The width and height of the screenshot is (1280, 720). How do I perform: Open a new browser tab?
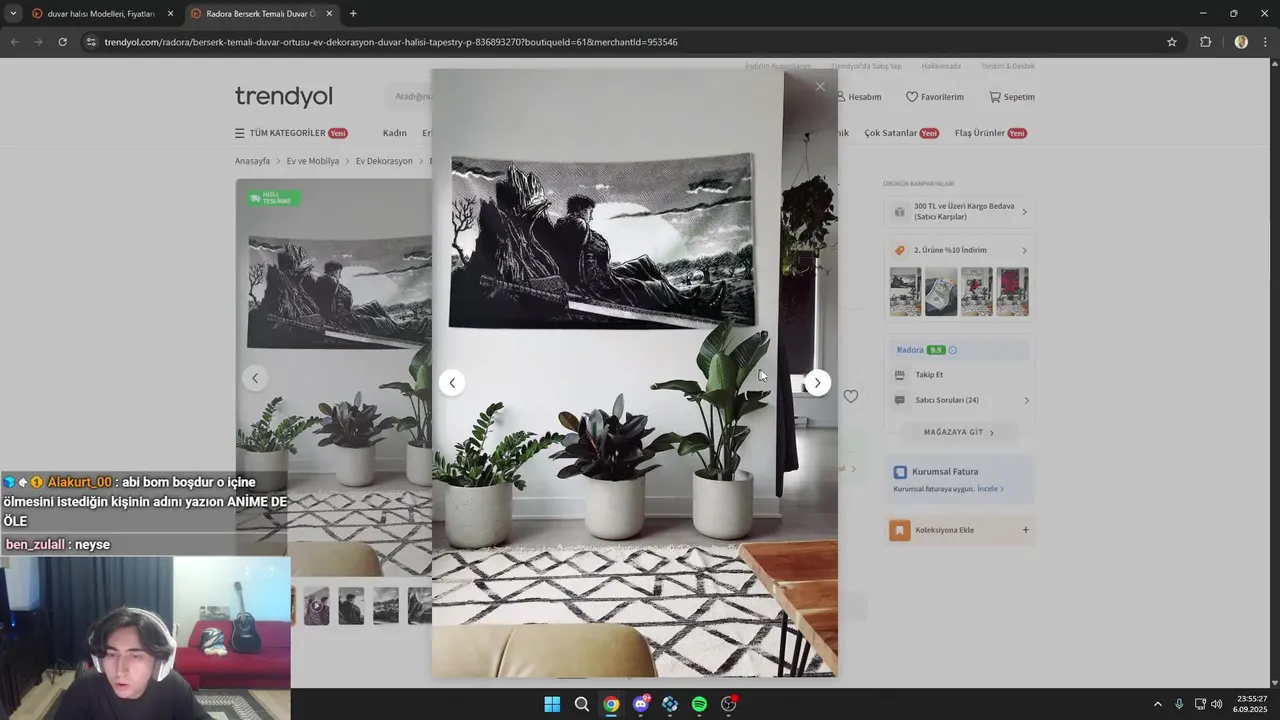click(353, 14)
